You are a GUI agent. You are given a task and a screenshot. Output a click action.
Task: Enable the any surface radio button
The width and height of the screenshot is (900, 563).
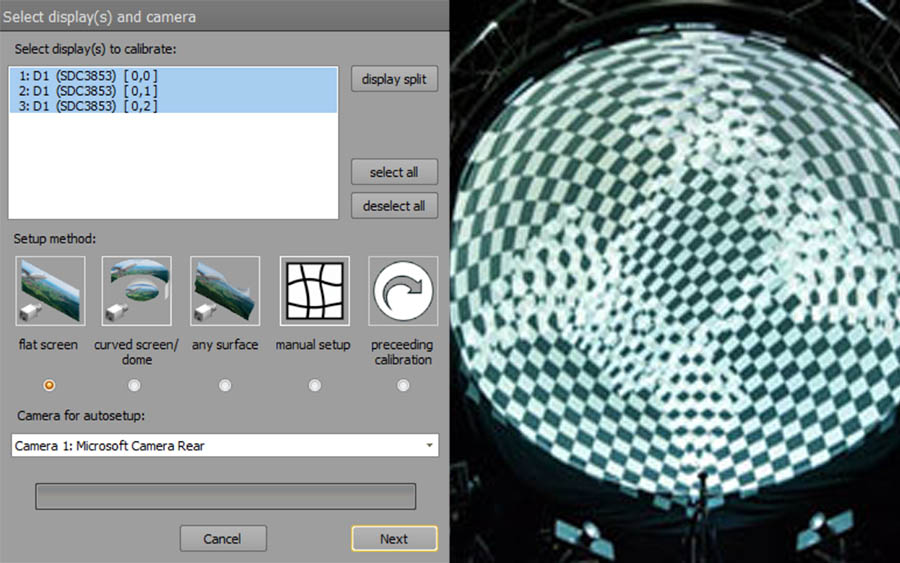pos(225,385)
